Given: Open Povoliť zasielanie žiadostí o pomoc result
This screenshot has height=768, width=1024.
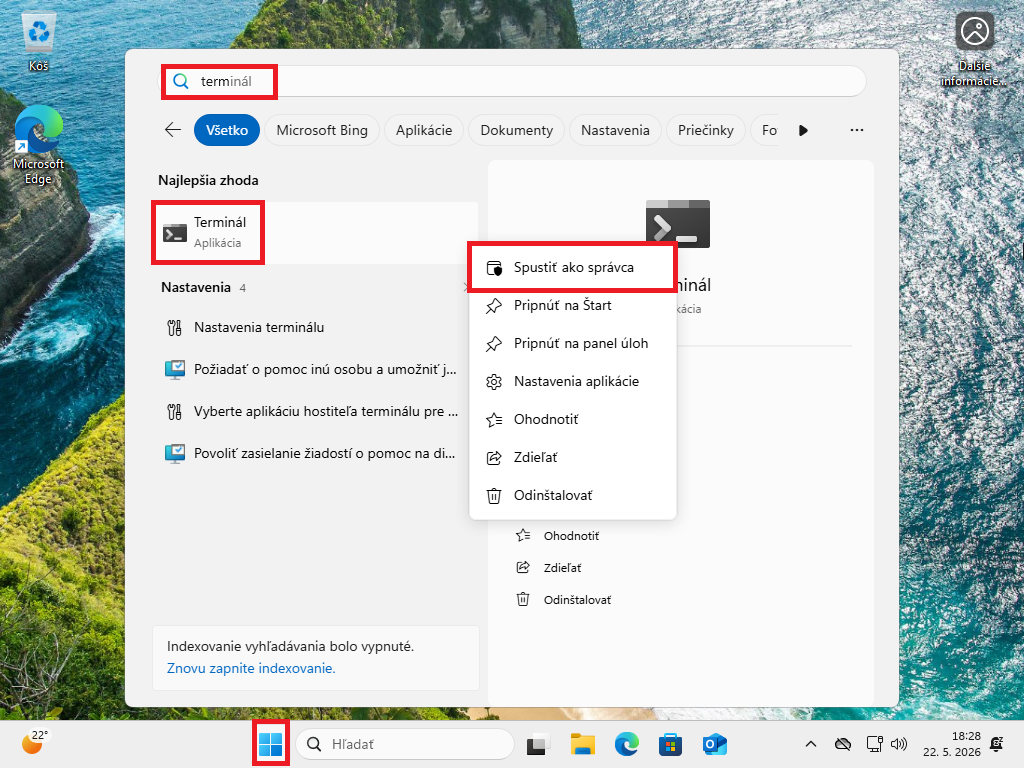Looking at the screenshot, I should (x=315, y=453).
